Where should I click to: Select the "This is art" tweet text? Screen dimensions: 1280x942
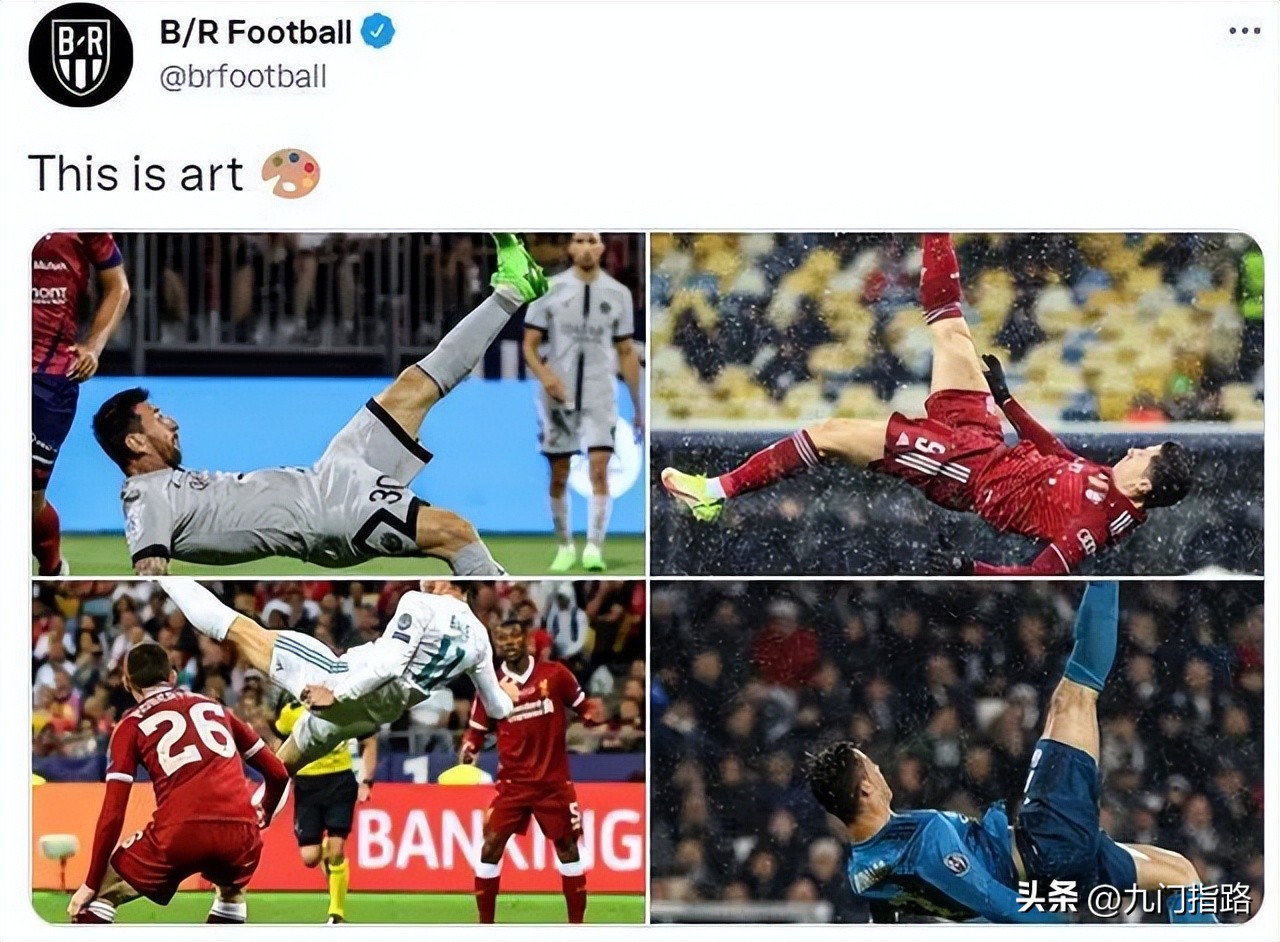(x=136, y=173)
